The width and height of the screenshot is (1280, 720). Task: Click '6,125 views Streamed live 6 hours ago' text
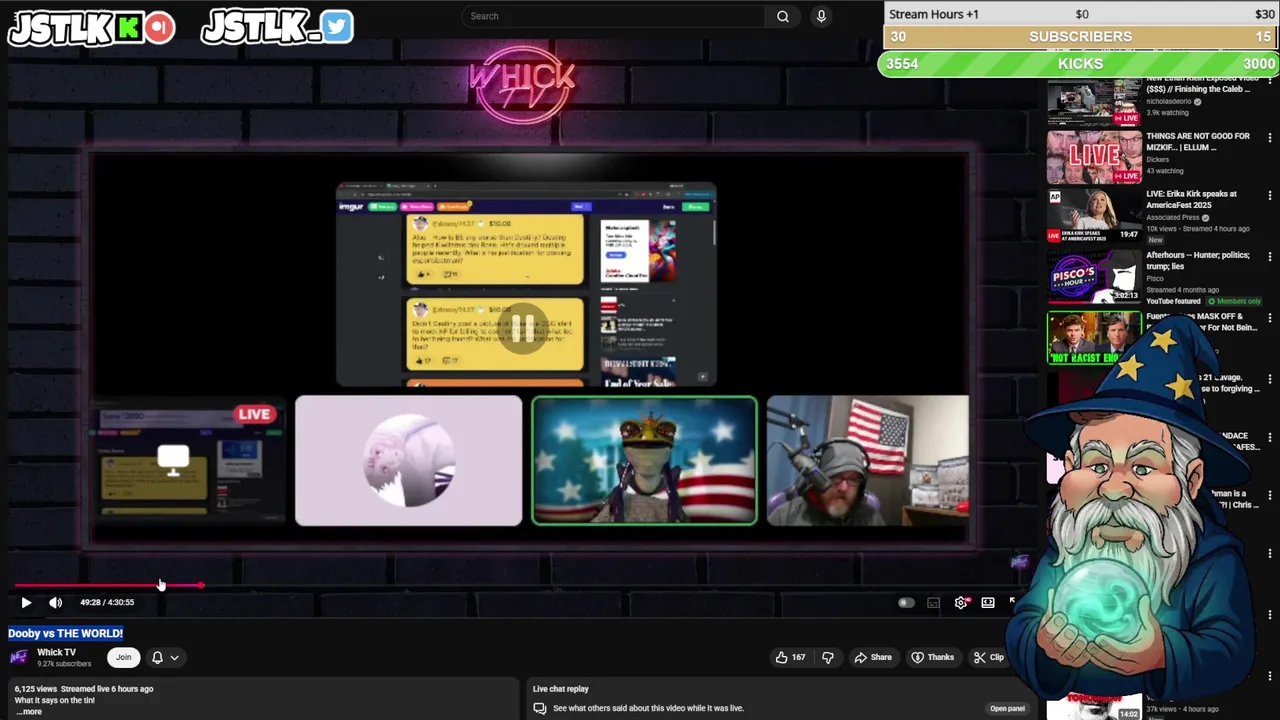84,689
